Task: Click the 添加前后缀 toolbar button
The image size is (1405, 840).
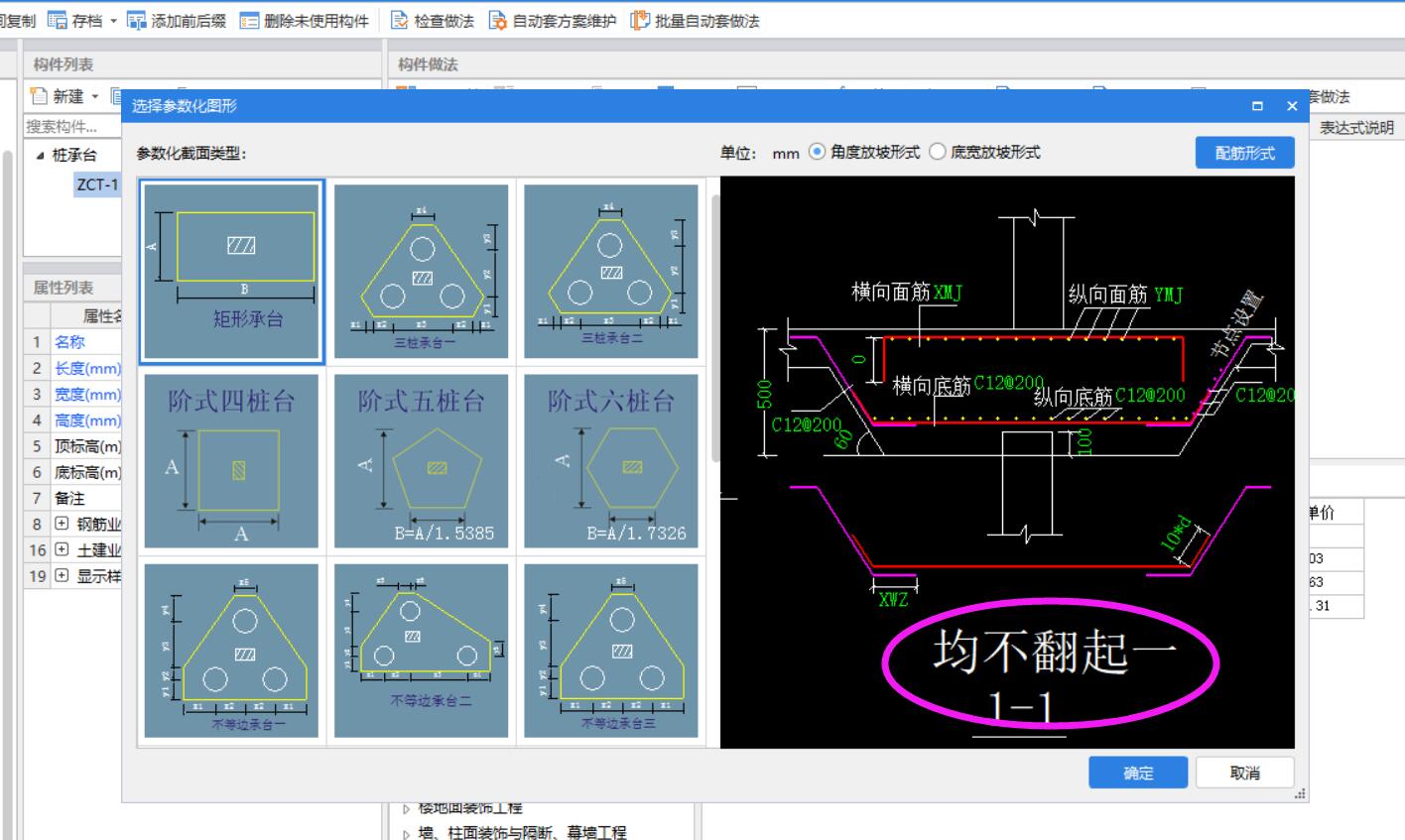Action: 177,20
